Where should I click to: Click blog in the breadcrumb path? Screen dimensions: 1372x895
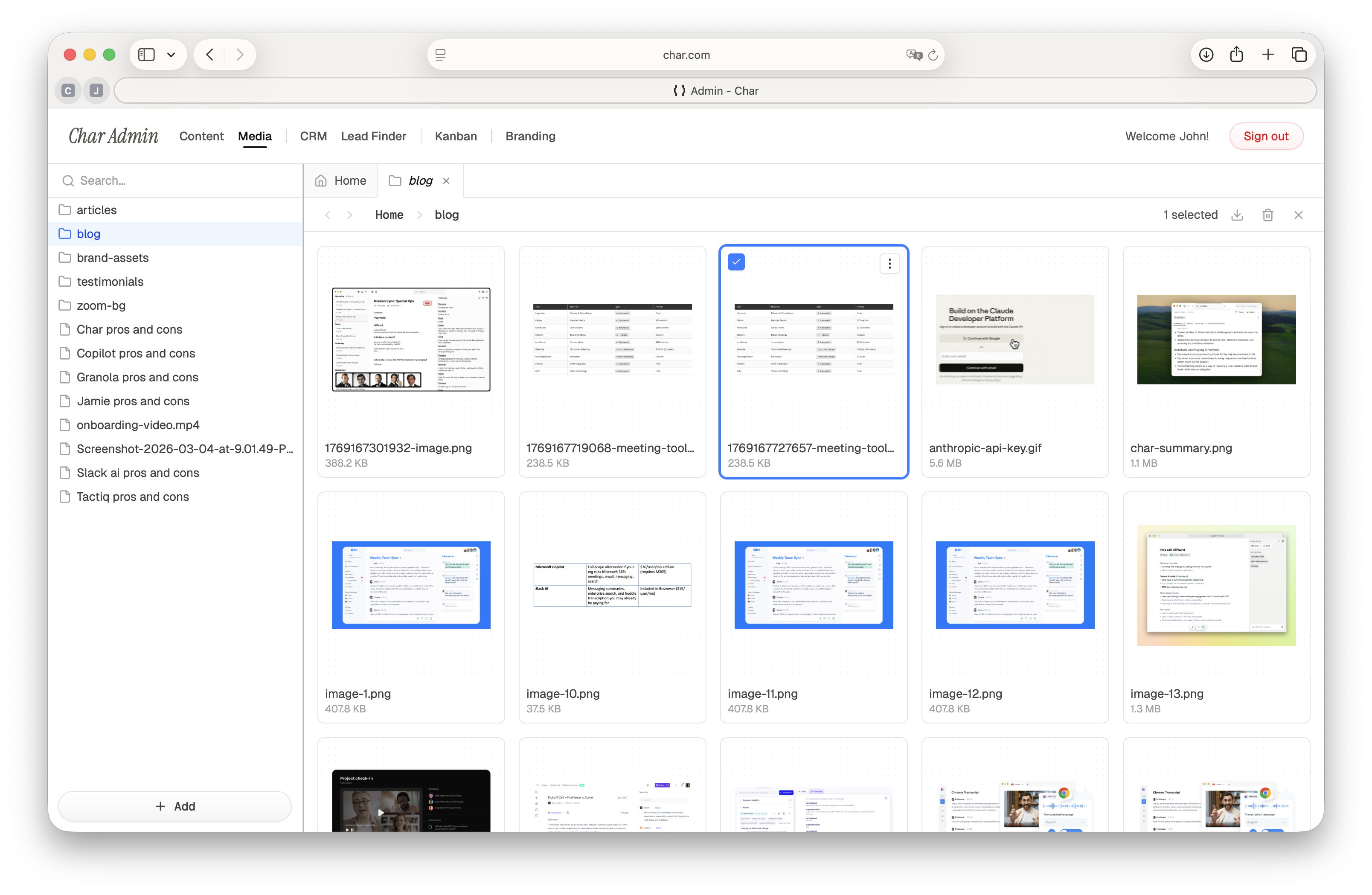coord(447,215)
